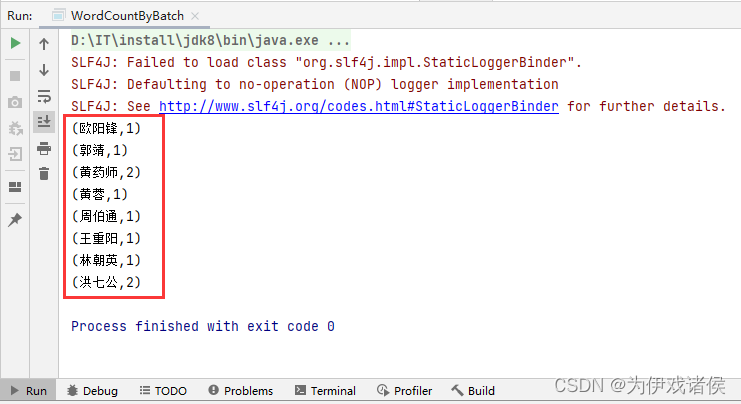
Task: Click the output line (欧阳锋,1)
Action: pos(106,129)
